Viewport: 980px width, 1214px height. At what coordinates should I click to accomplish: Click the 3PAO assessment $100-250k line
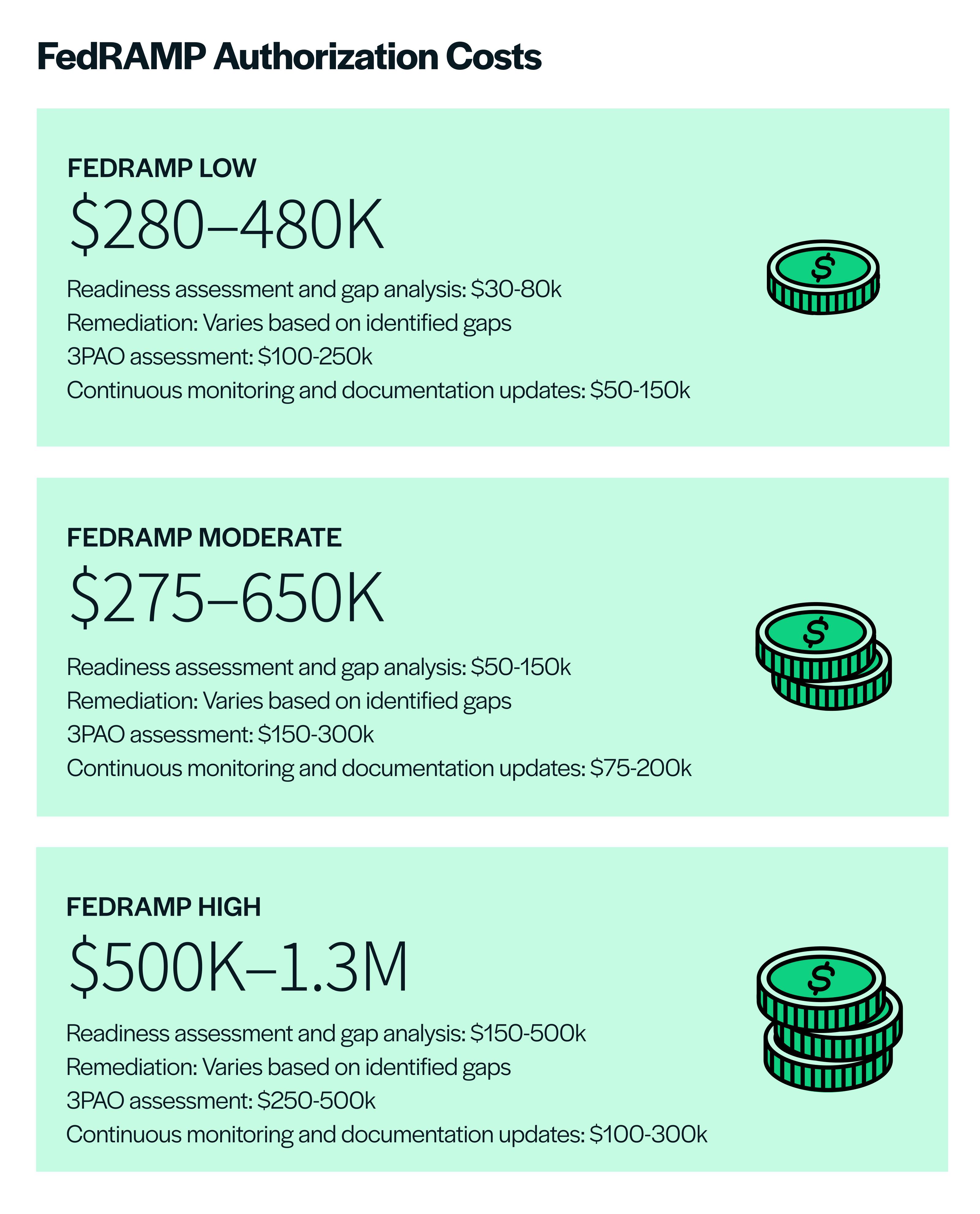(x=220, y=357)
